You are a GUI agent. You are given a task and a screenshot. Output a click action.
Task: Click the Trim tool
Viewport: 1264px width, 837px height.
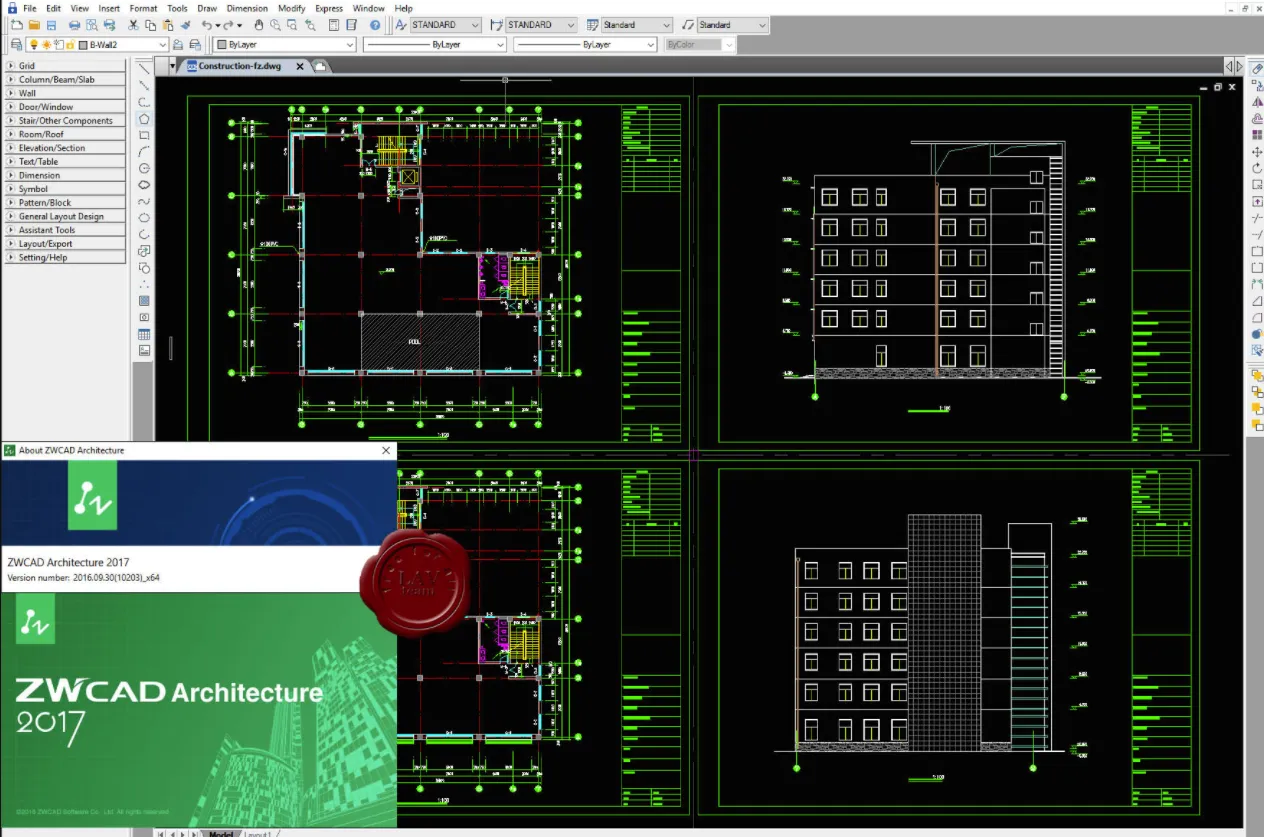pos(1257,217)
